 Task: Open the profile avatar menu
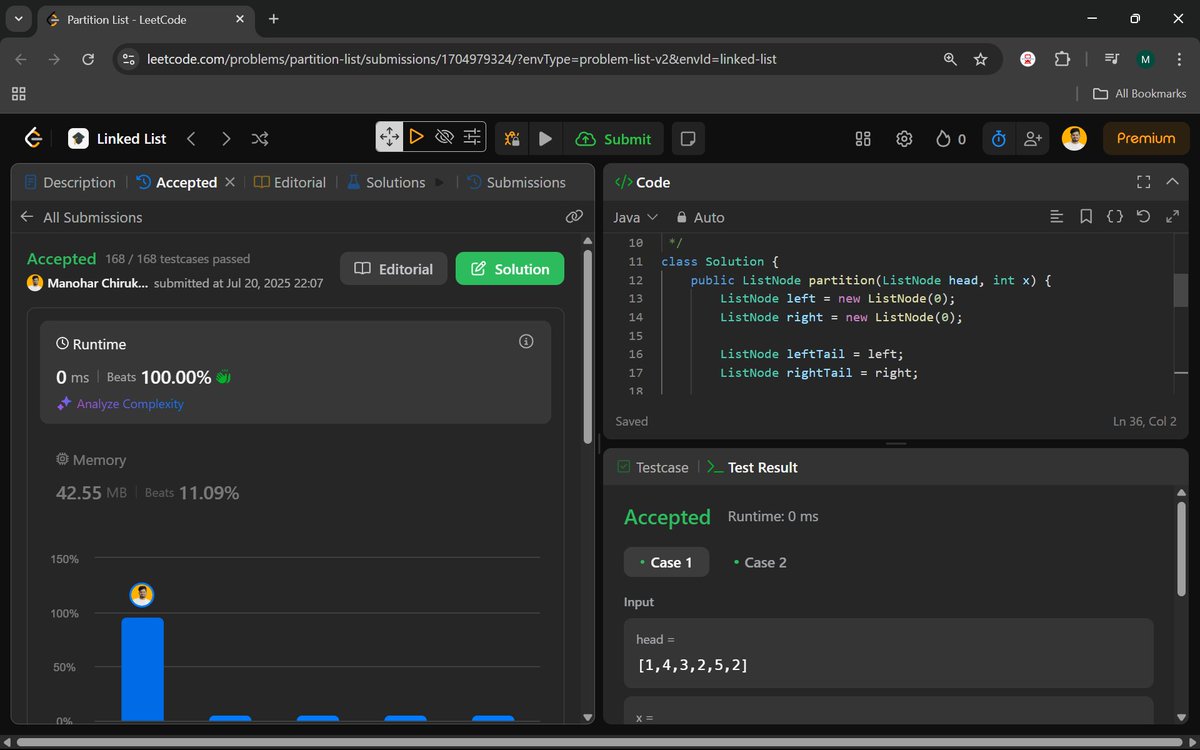click(1074, 139)
